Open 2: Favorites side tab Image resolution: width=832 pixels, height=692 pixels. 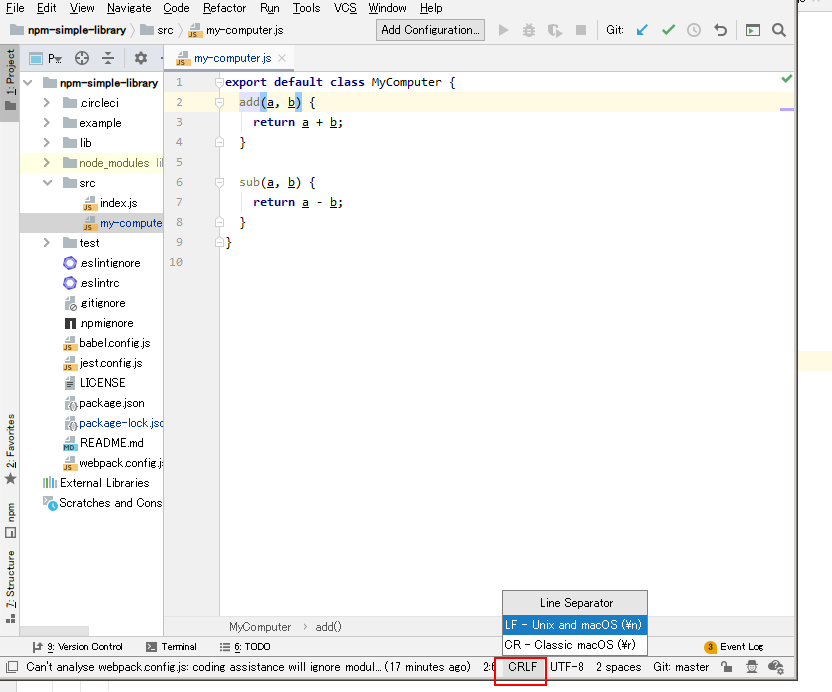pos(10,450)
